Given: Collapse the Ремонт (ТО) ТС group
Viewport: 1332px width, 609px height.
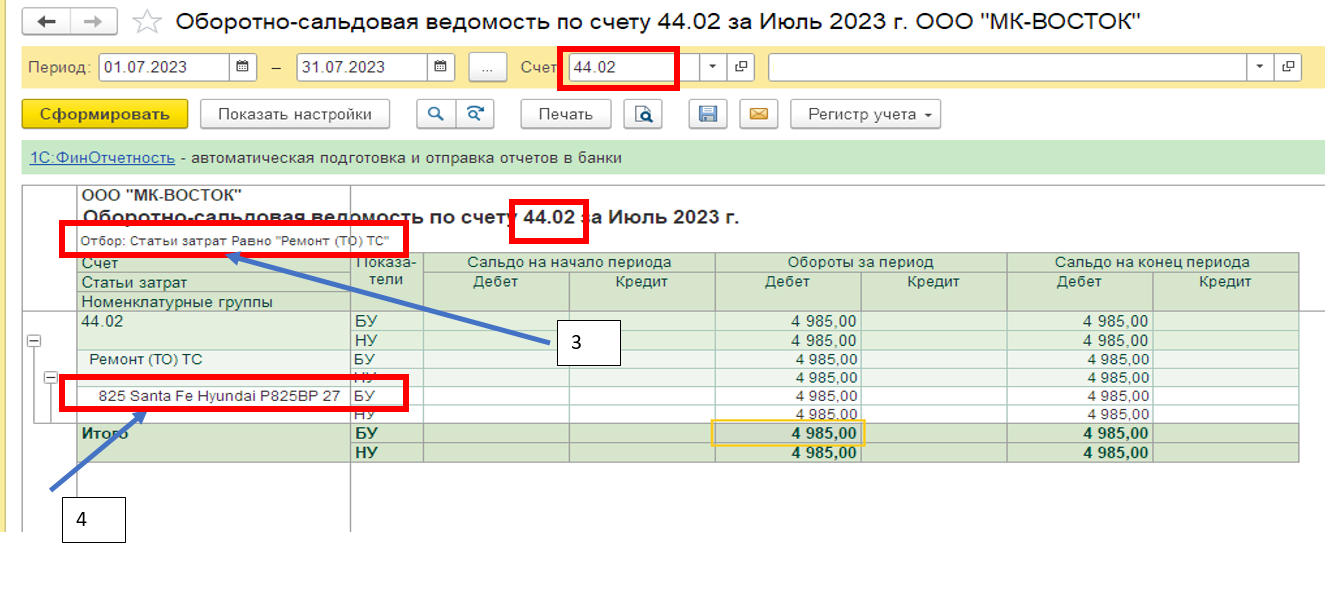Looking at the screenshot, I should coord(50,377).
